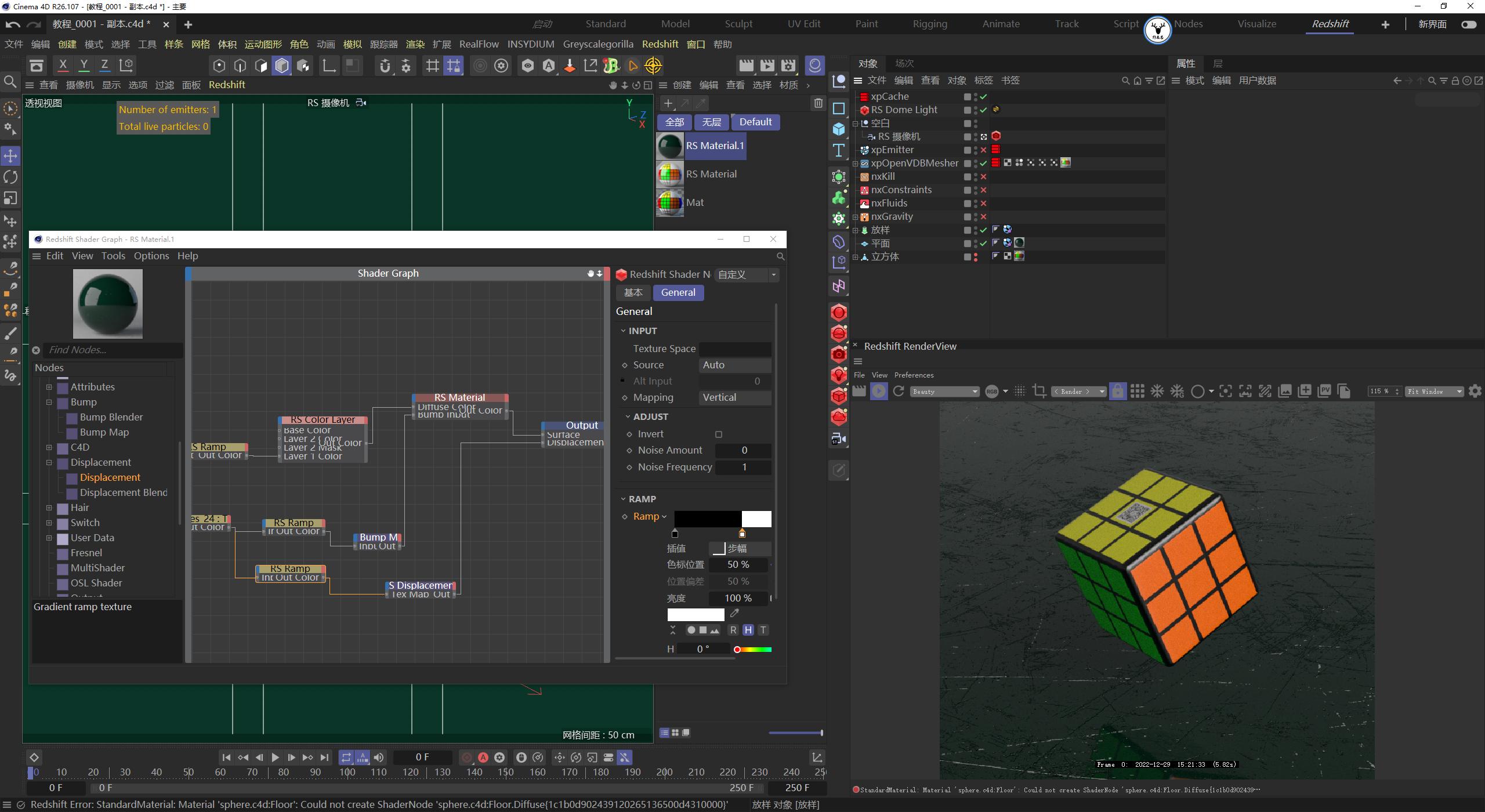Open the Mapping Vertical dropdown
1485x812 pixels.
[x=734, y=397]
